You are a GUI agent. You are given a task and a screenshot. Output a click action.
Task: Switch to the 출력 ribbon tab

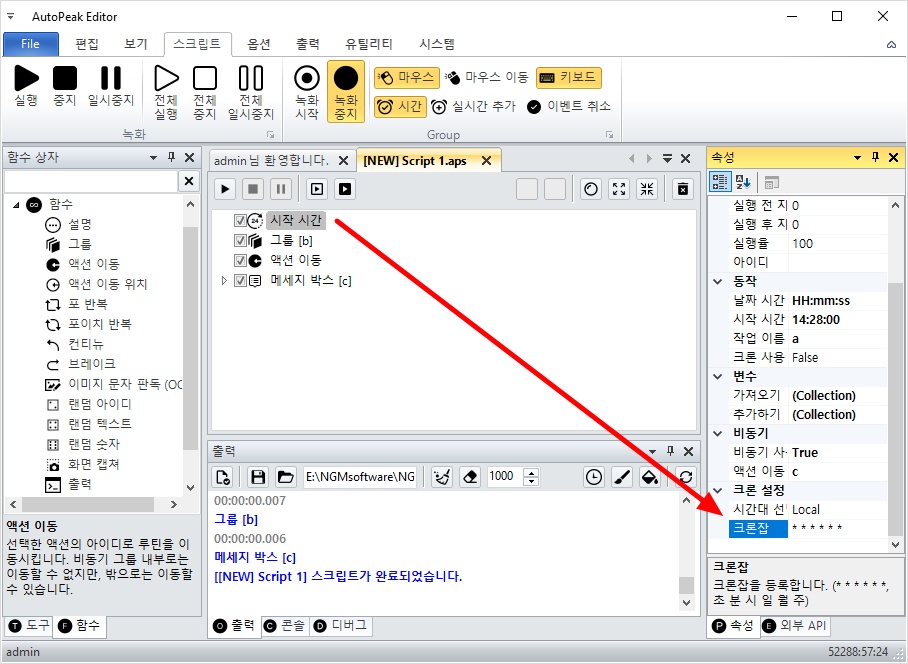pos(307,44)
